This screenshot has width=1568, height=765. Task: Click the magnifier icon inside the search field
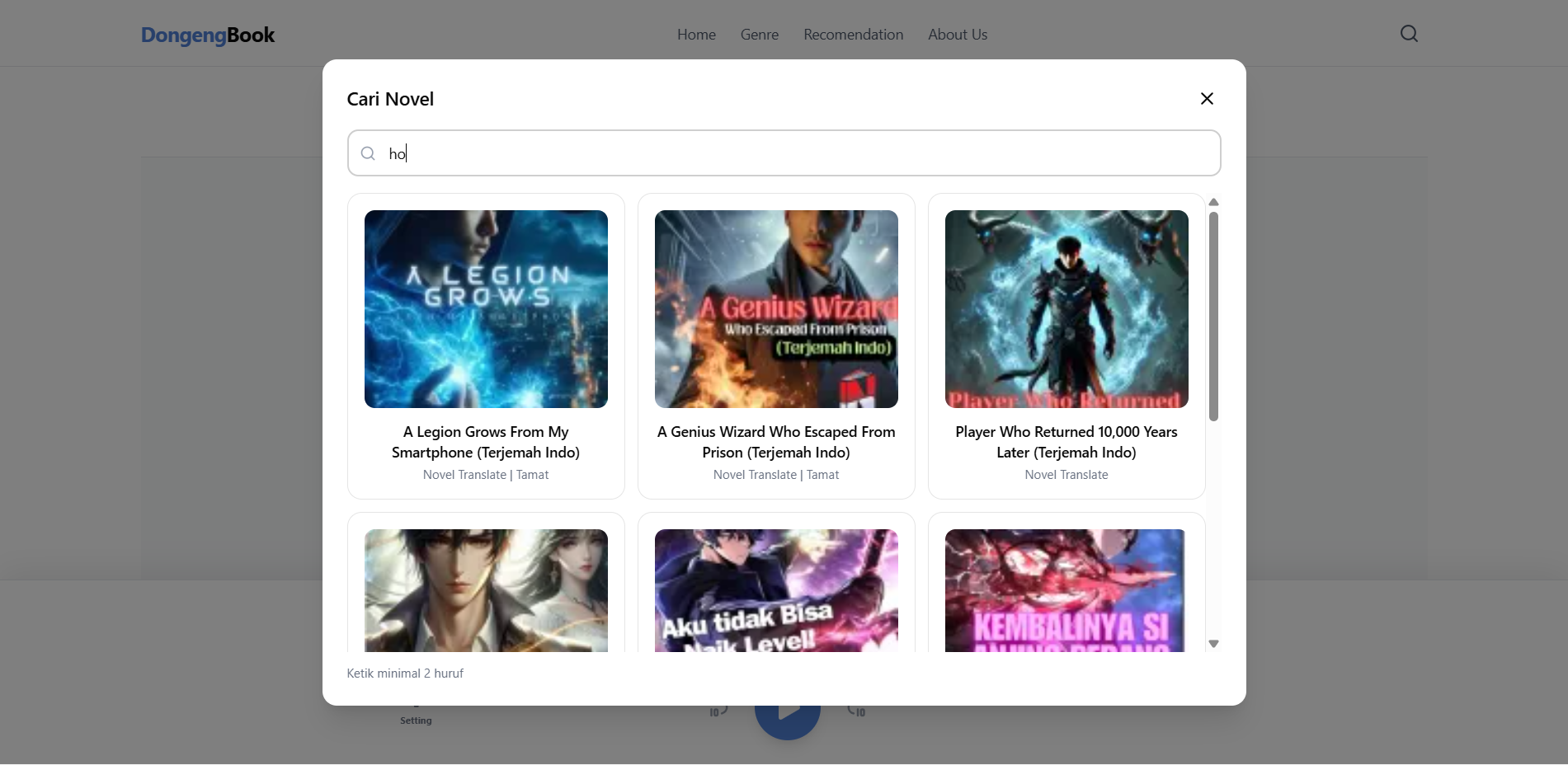pos(368,153)
